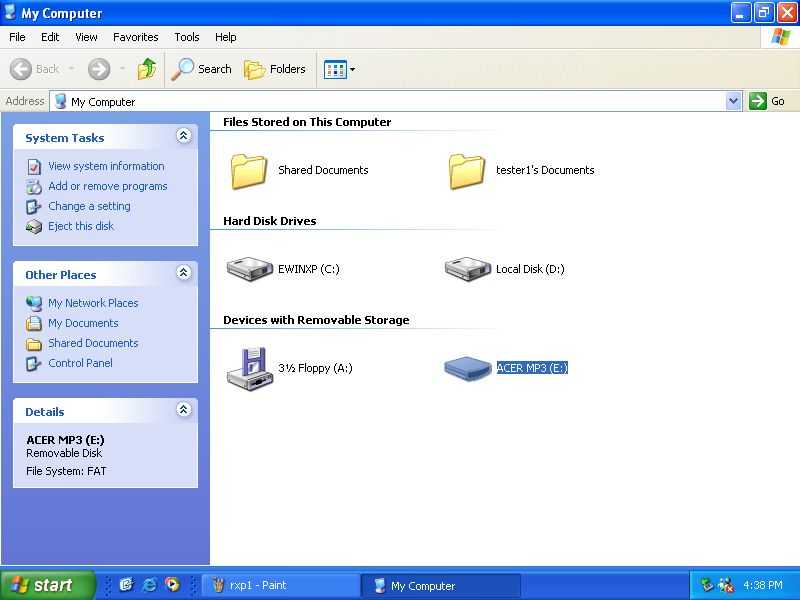Collapse the Other Places panel
Viewport: 800px width, 600px height.
(184, 272)
